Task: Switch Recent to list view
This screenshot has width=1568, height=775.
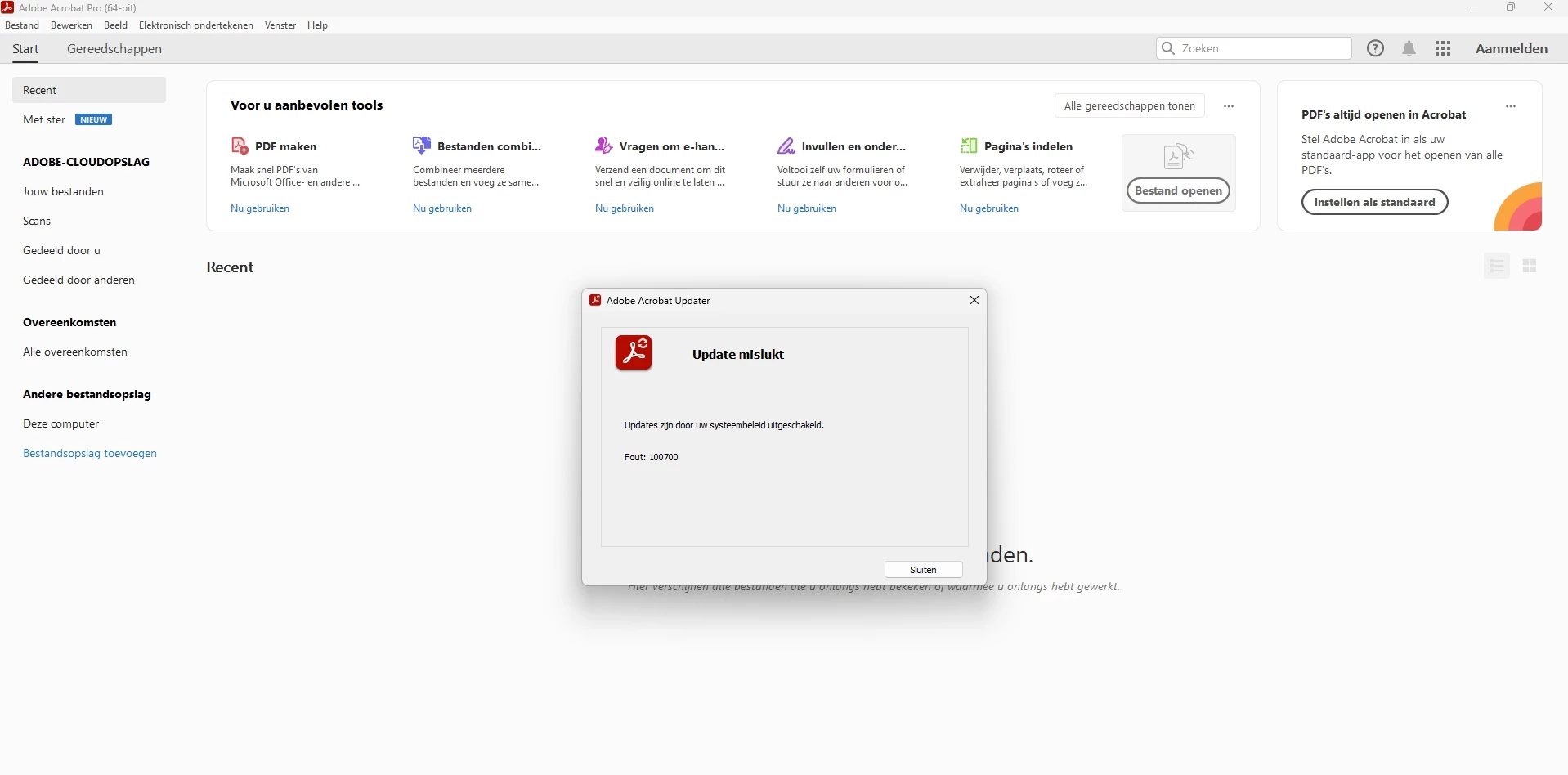Action: tap(1497, 266)
